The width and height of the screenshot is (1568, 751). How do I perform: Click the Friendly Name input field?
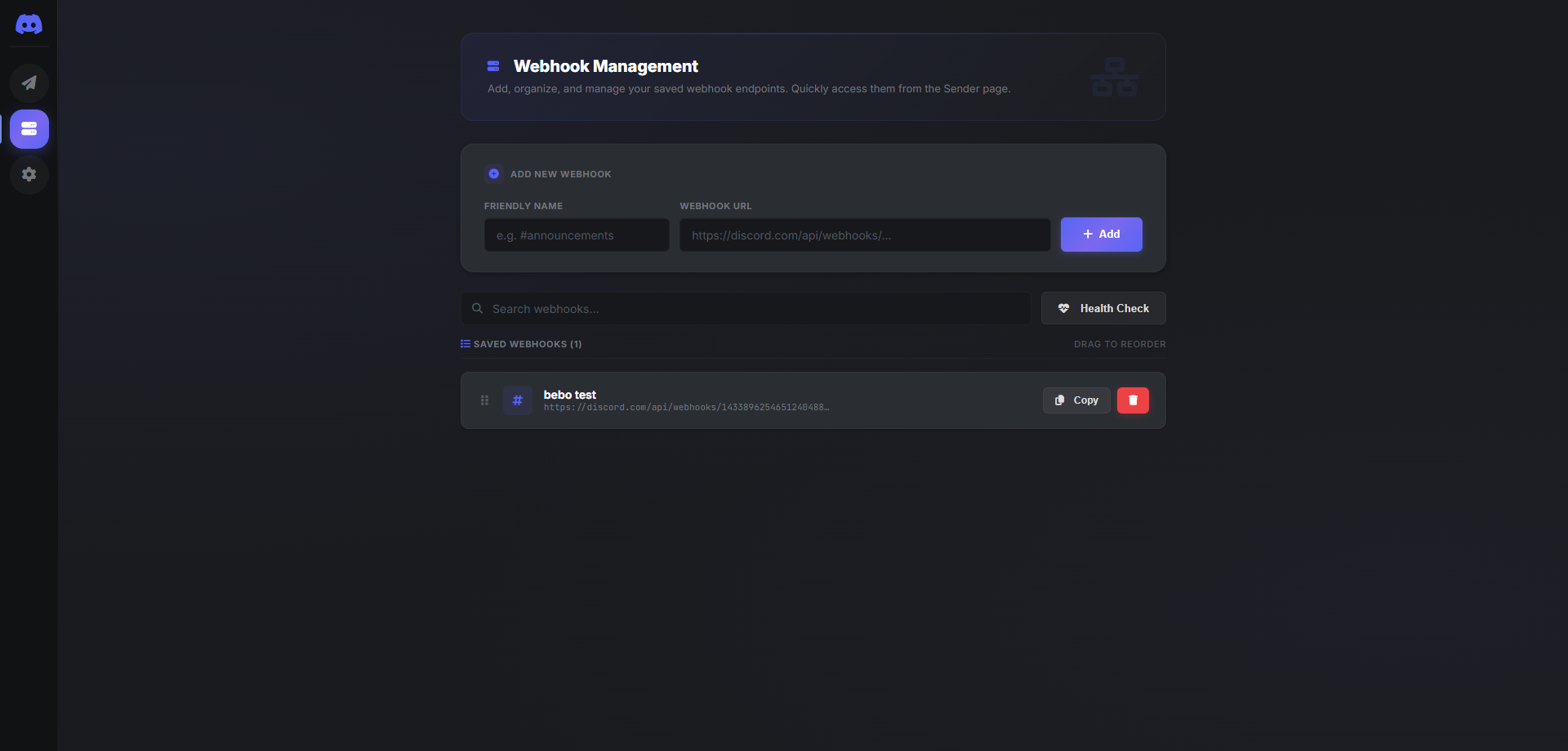(577, 235)
